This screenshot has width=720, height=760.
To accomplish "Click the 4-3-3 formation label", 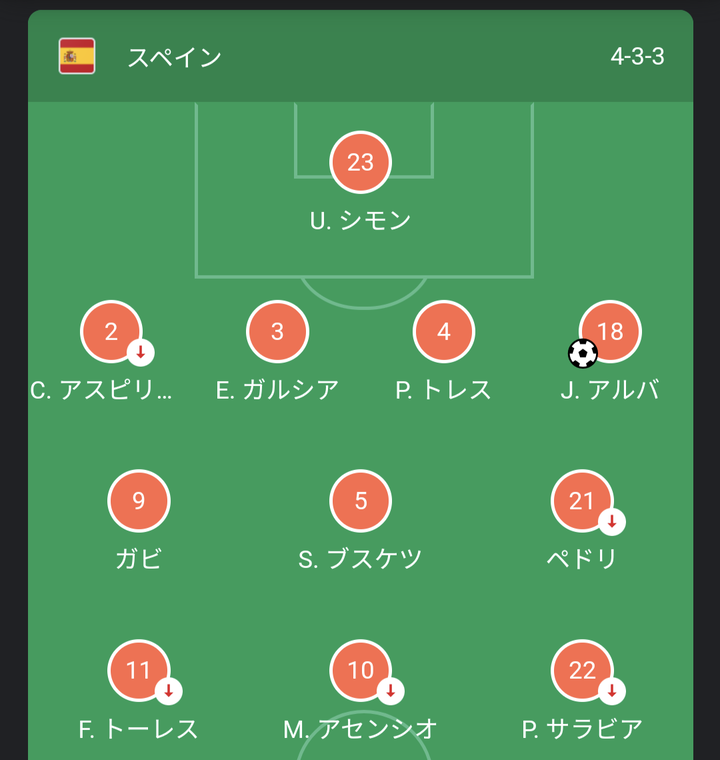I will 637,57.
